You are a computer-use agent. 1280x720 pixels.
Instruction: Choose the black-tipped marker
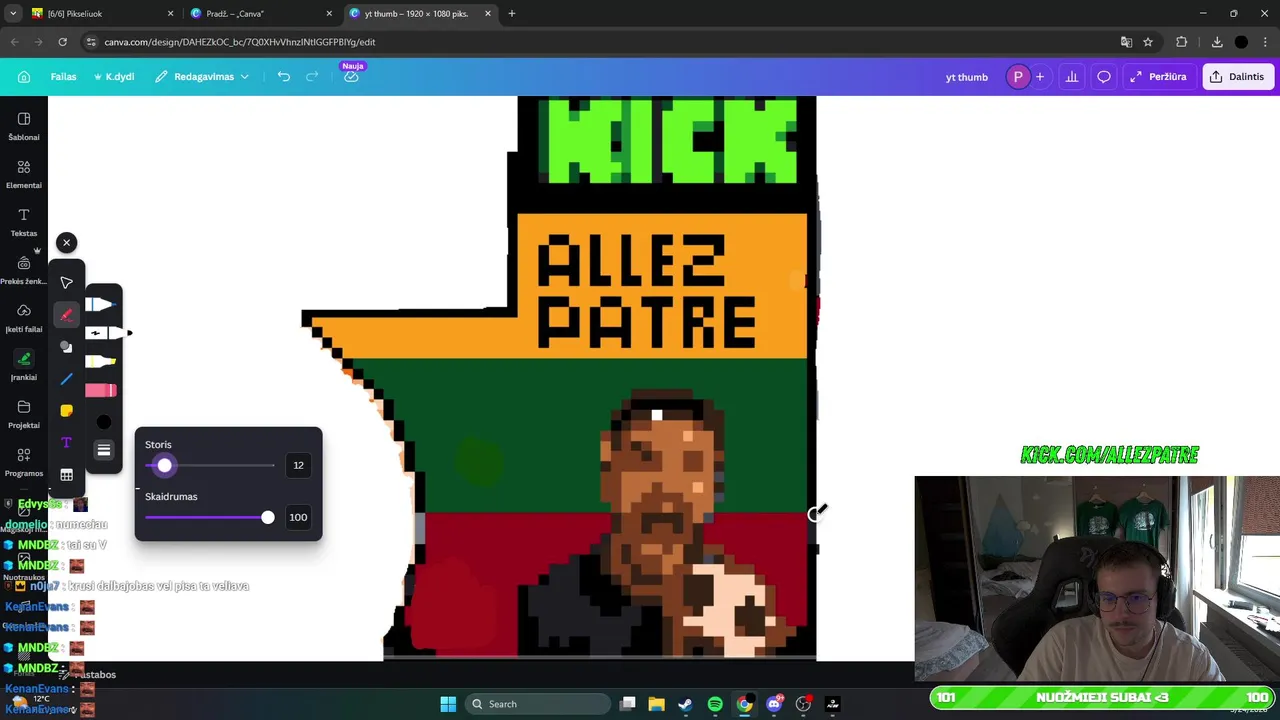point(106,333)
